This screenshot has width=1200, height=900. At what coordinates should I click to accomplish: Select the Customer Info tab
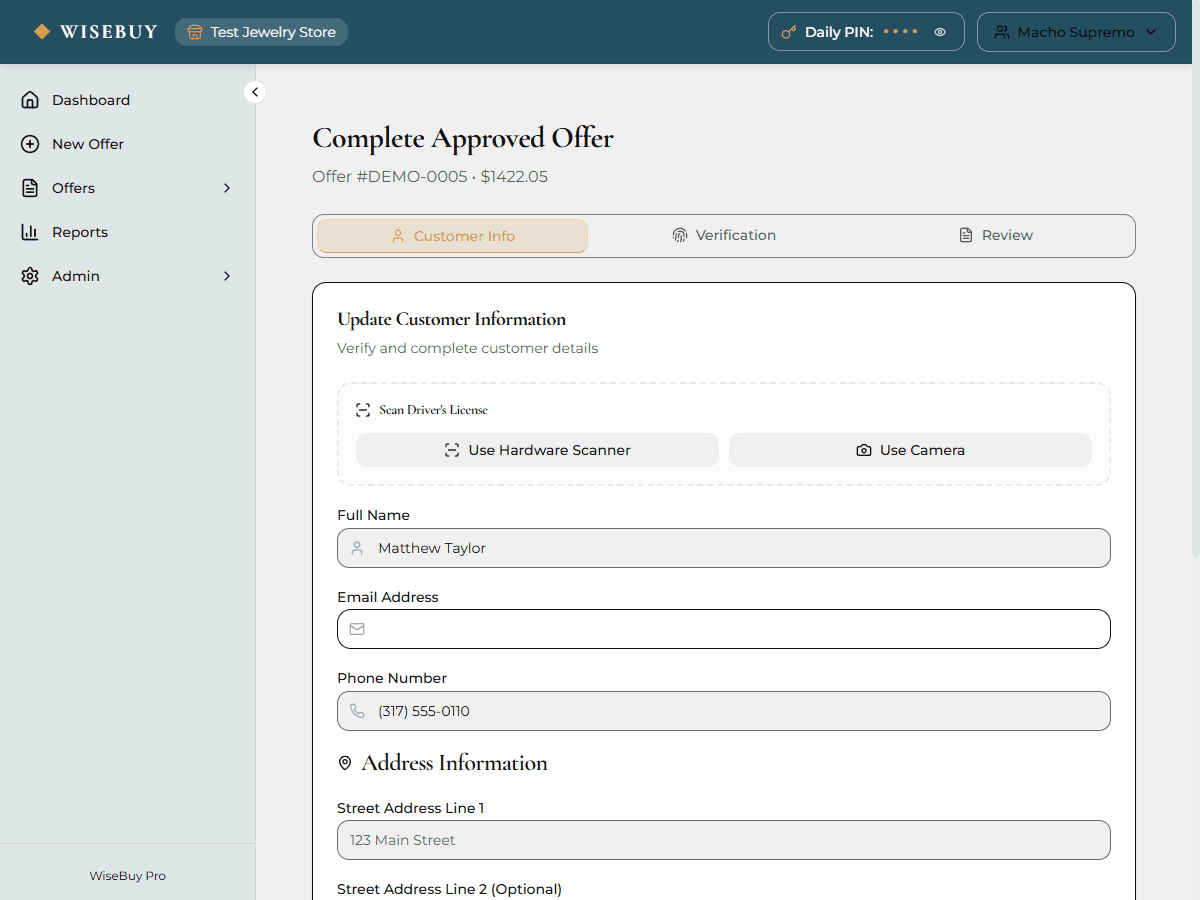(x=453, y=236)
